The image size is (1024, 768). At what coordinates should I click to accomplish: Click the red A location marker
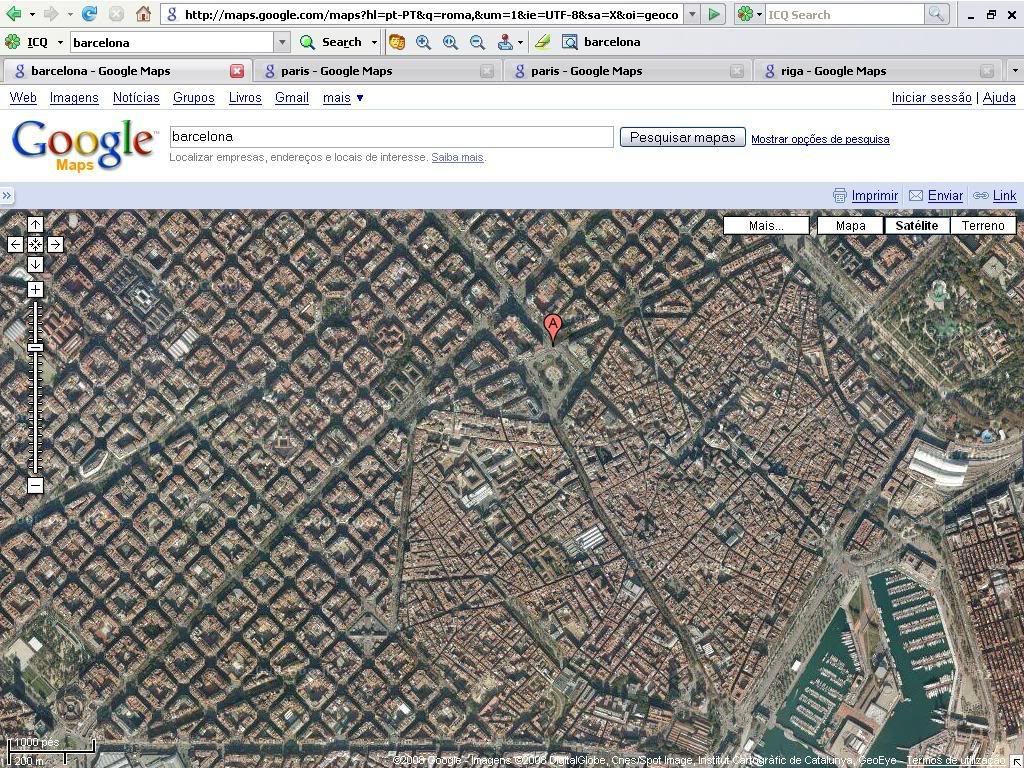point(552,327)
